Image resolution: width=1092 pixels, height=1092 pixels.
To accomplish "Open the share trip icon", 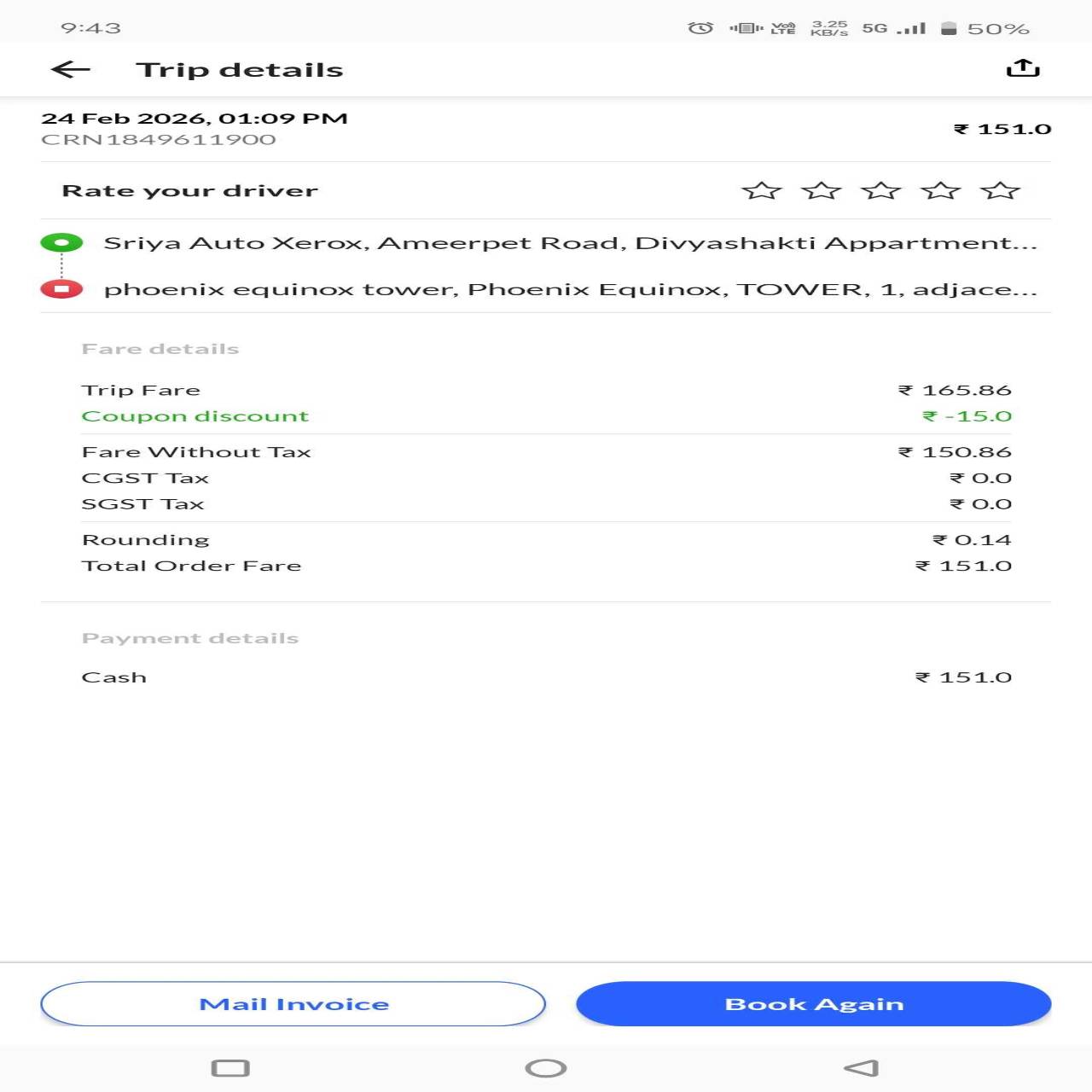I will [1022, 68].
